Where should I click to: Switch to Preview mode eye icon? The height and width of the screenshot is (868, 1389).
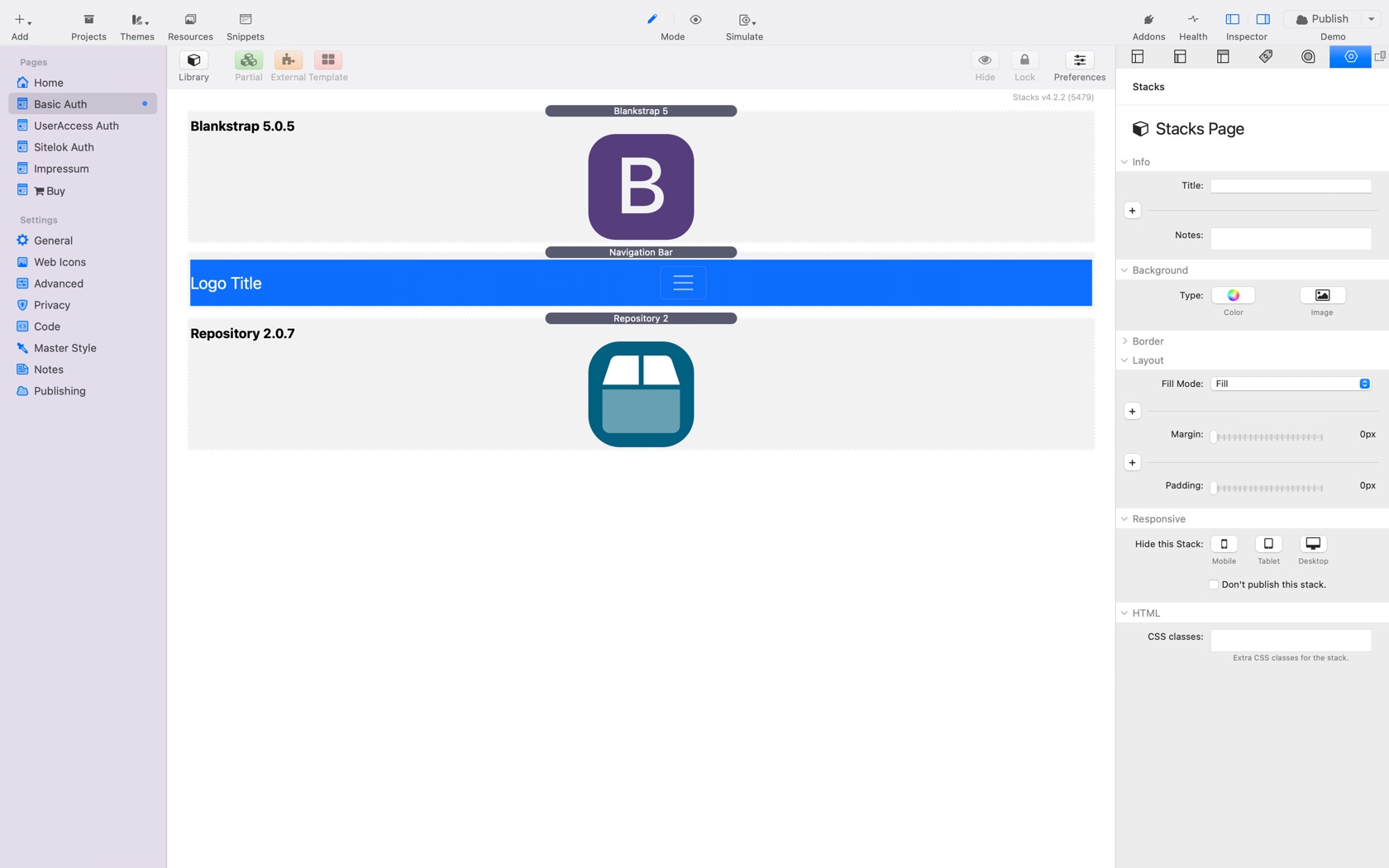point(695,20)
